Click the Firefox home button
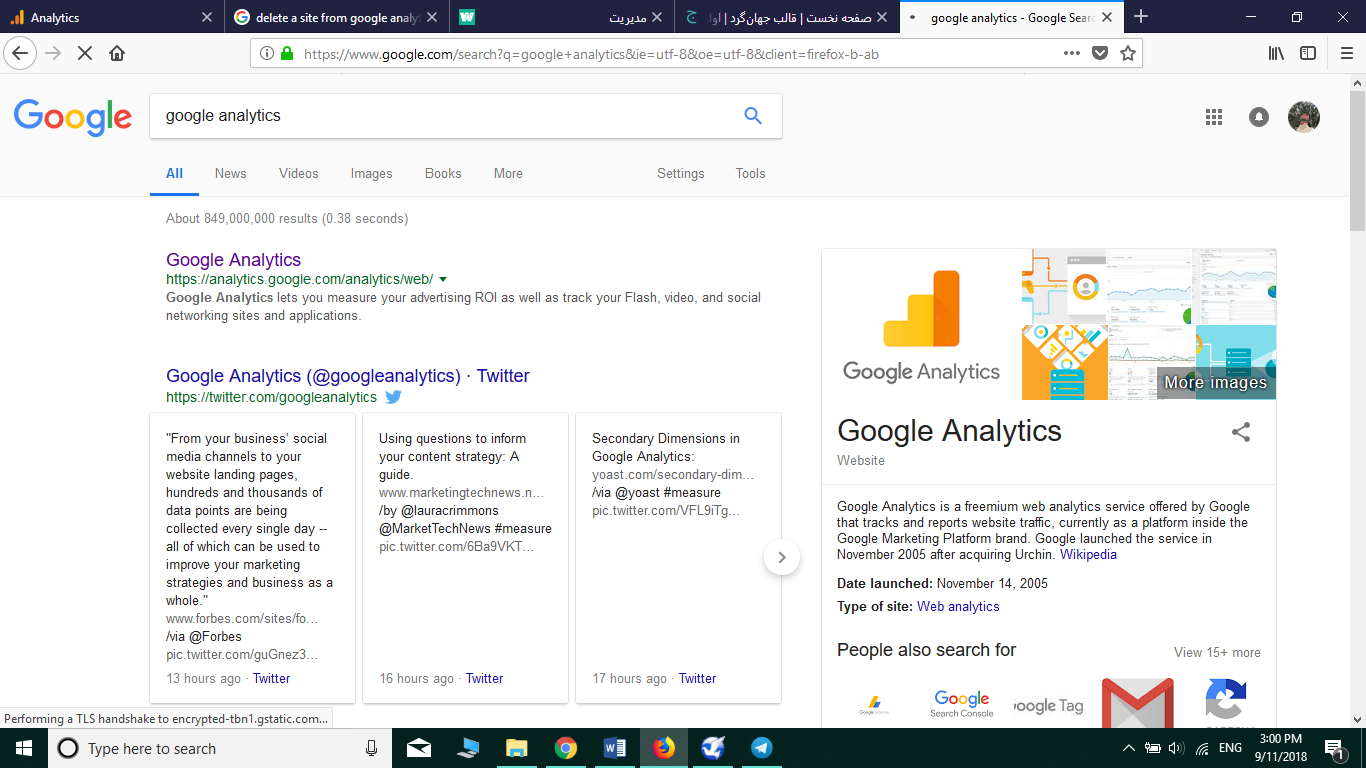The height and width of the screenshot is (768, 1366). pyautogui.click(x=117, y=54)
